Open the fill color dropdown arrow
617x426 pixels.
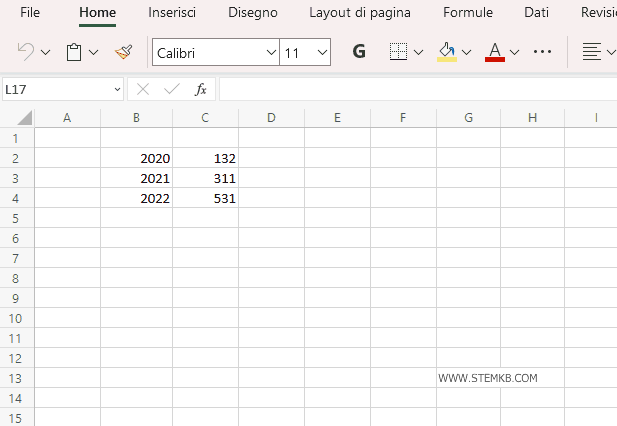coord(467,52)
